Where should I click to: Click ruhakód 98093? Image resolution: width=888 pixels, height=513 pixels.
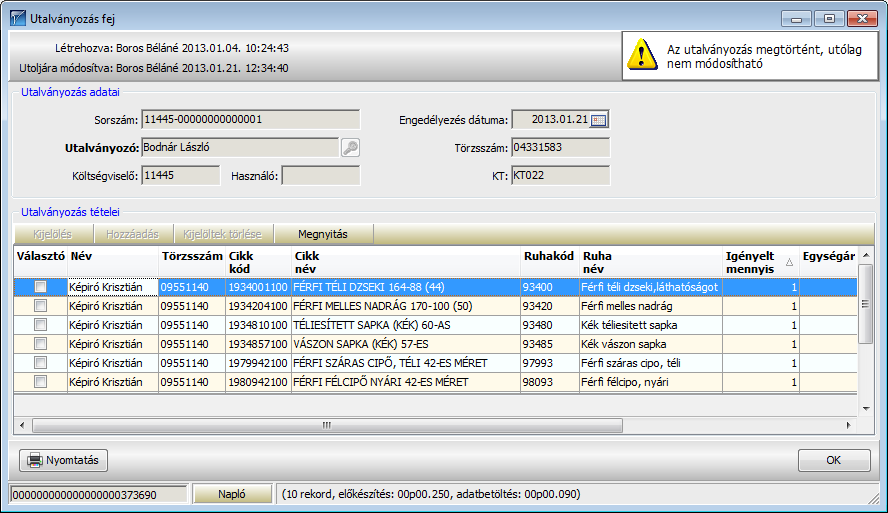(550, 382)
